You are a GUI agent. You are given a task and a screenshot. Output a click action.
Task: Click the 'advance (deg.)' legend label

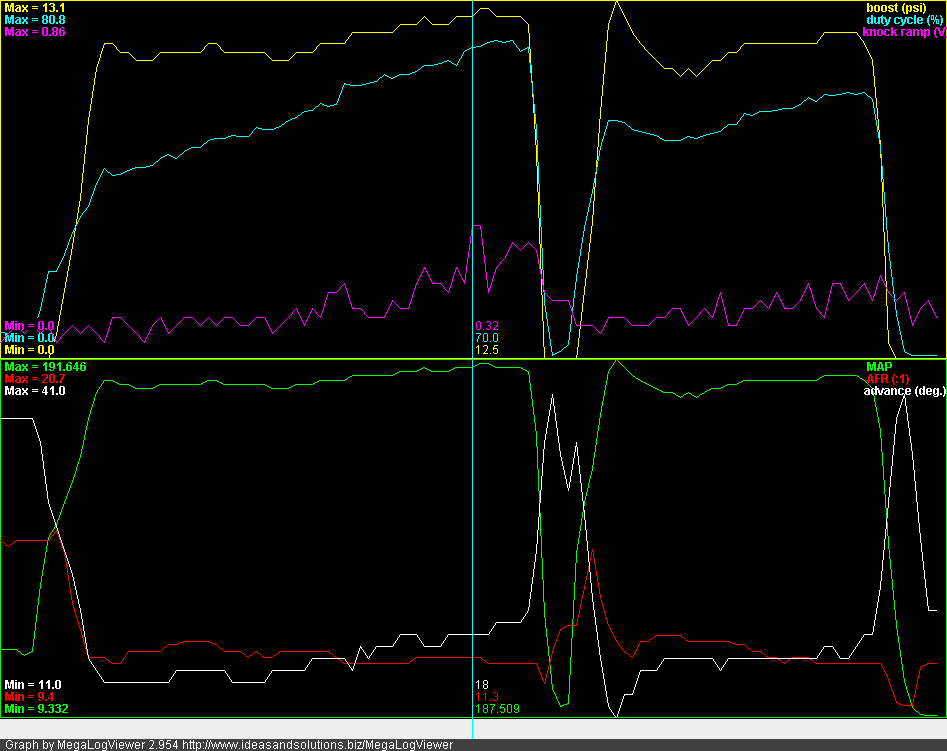click(x=904, y=391)
